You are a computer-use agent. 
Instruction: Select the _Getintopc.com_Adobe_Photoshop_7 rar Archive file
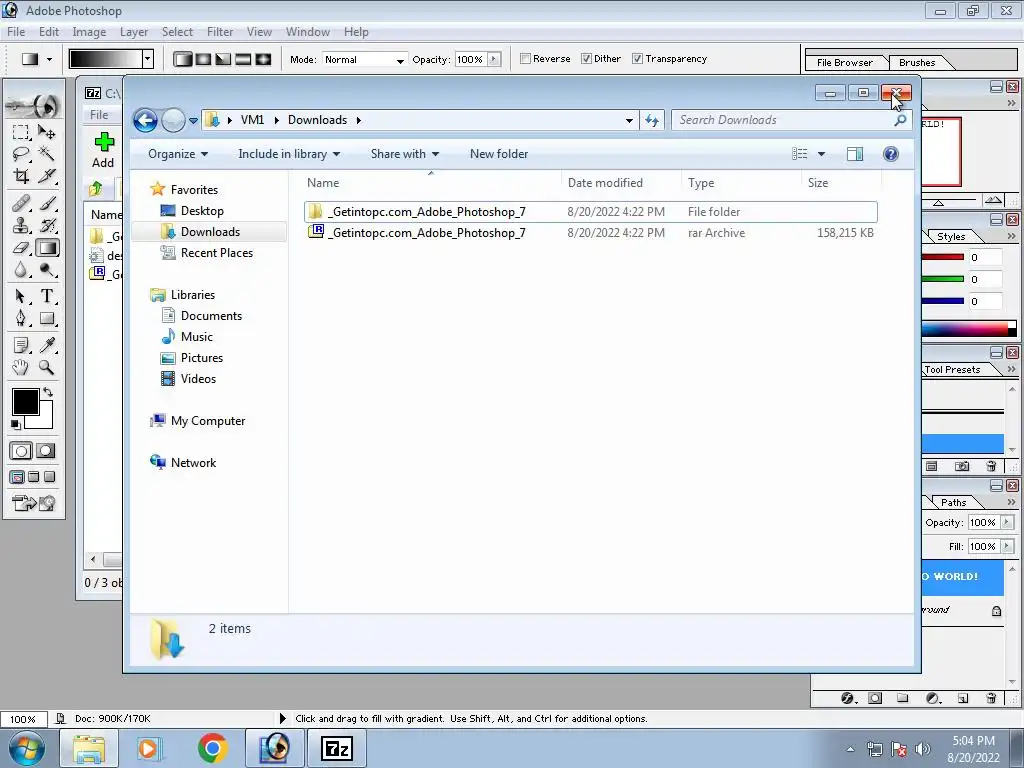[590, 233]
